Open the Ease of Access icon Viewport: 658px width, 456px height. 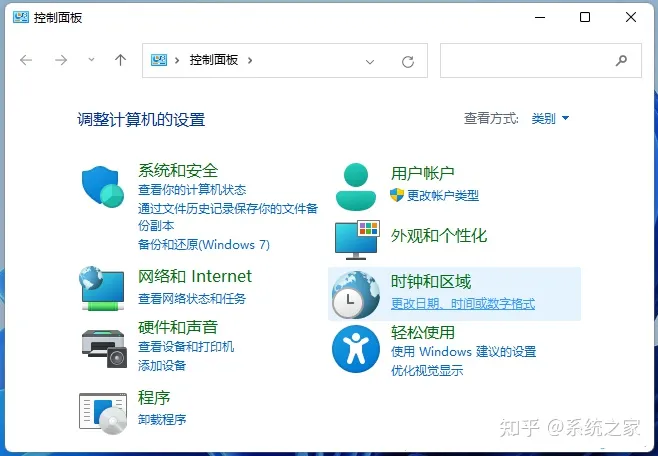tap(356, 349)
